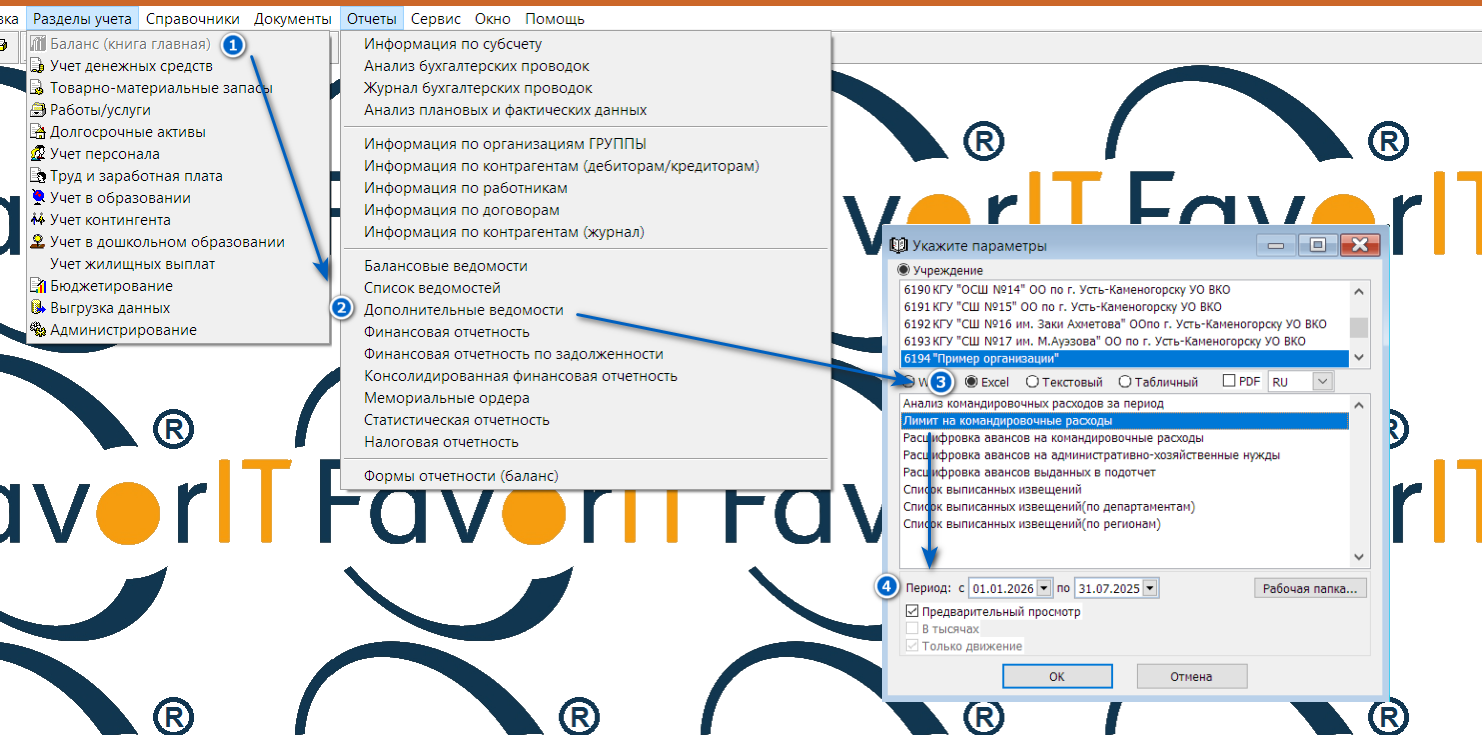Click the Рабочая папка... button

click(1309, 588)
